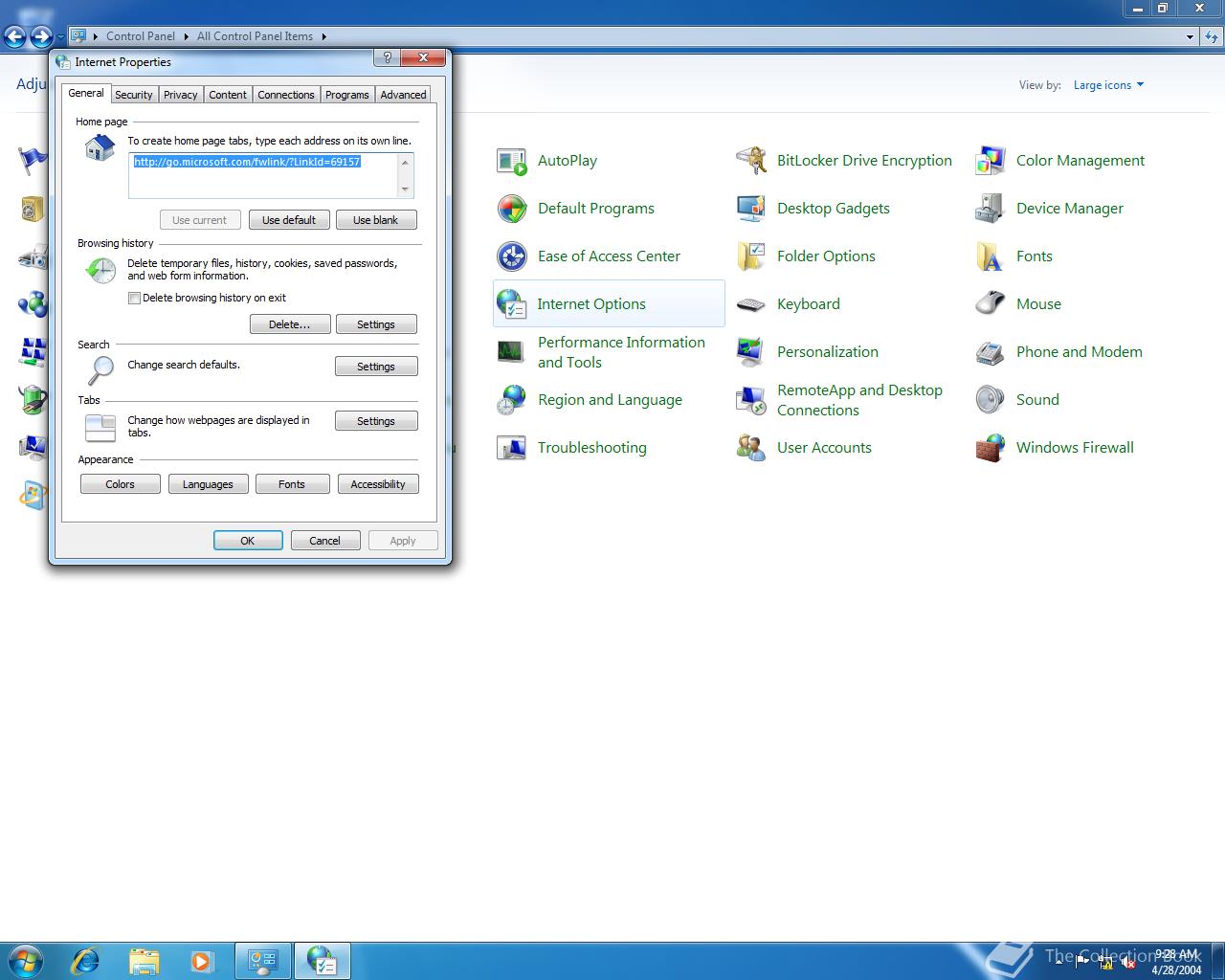The image size is (1225, 980).
Task: Click the Use default button
Action: click(x=289, y=220)
